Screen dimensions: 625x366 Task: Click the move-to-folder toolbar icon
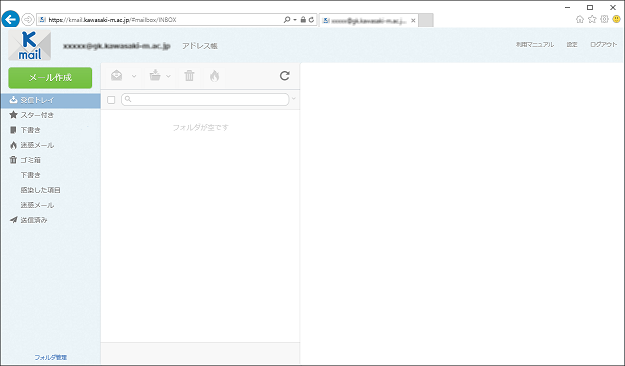click(155, 75)
